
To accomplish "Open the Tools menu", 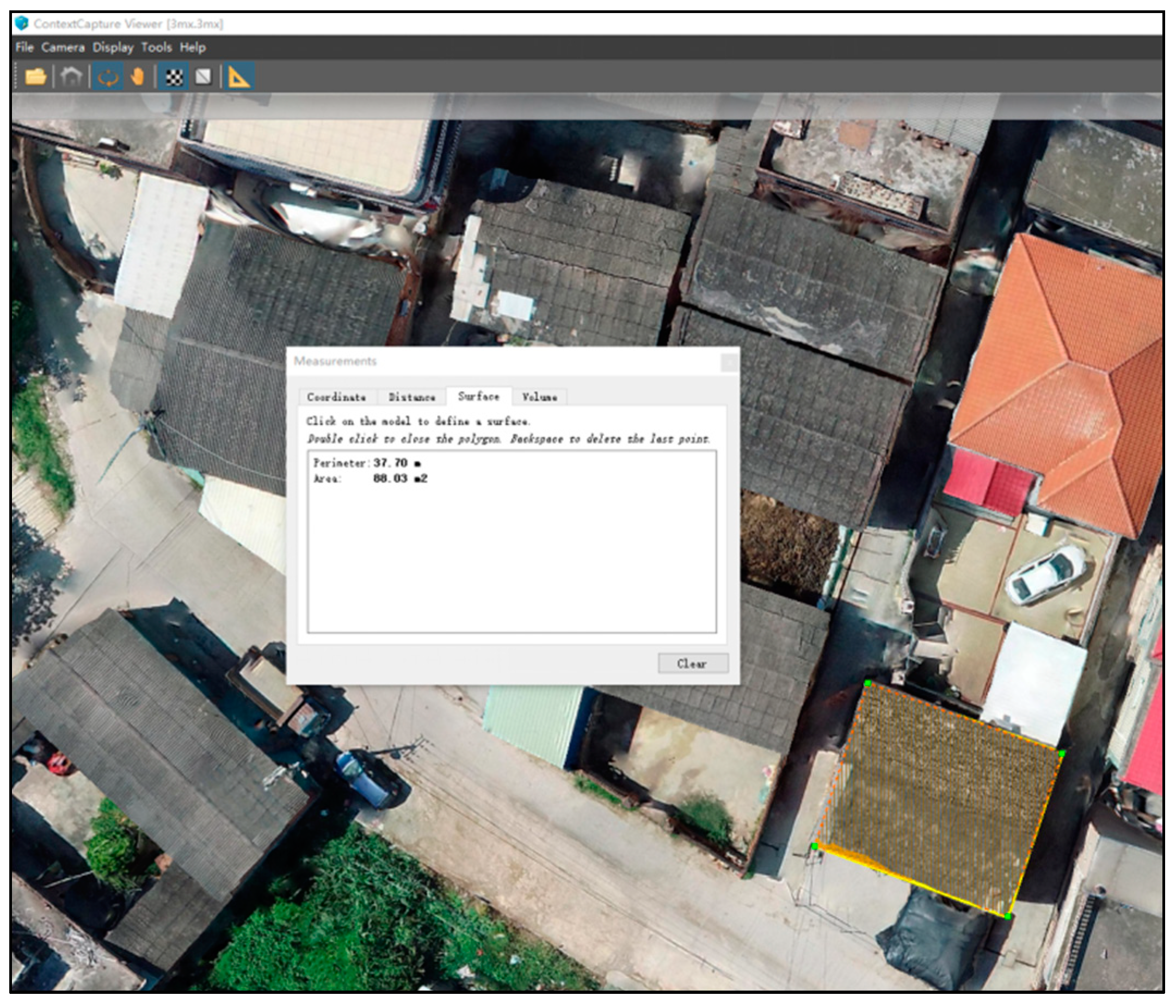I will (156, 48).
